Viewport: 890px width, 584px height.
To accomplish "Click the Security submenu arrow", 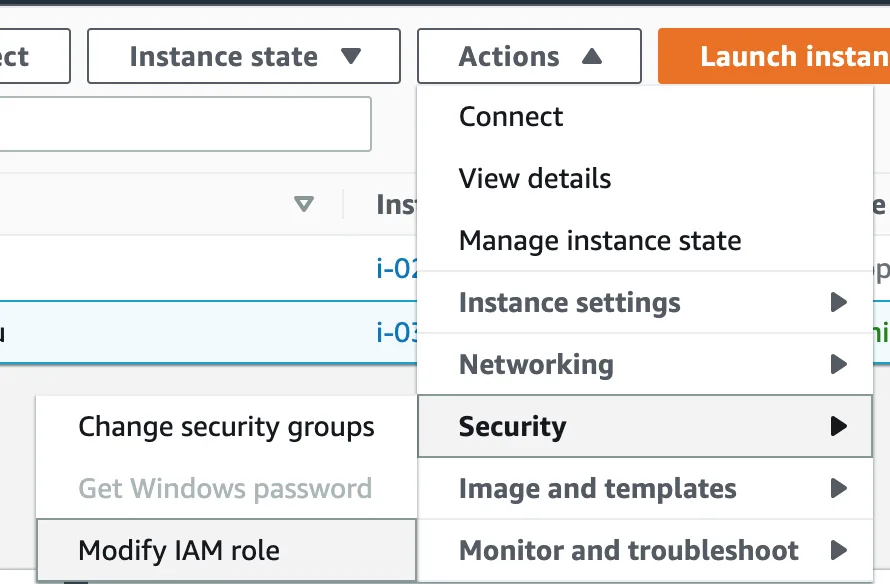I will click(838, 426).
